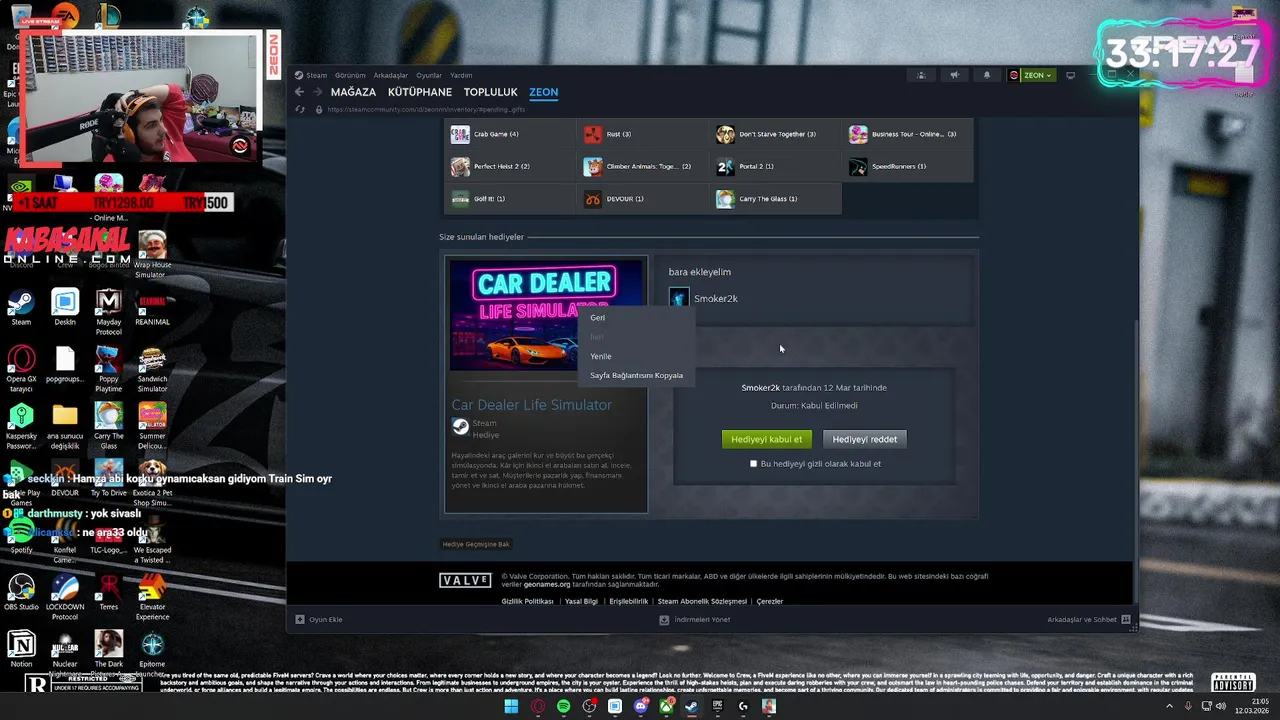Click the Valve logo in footer

click(465, 580)
